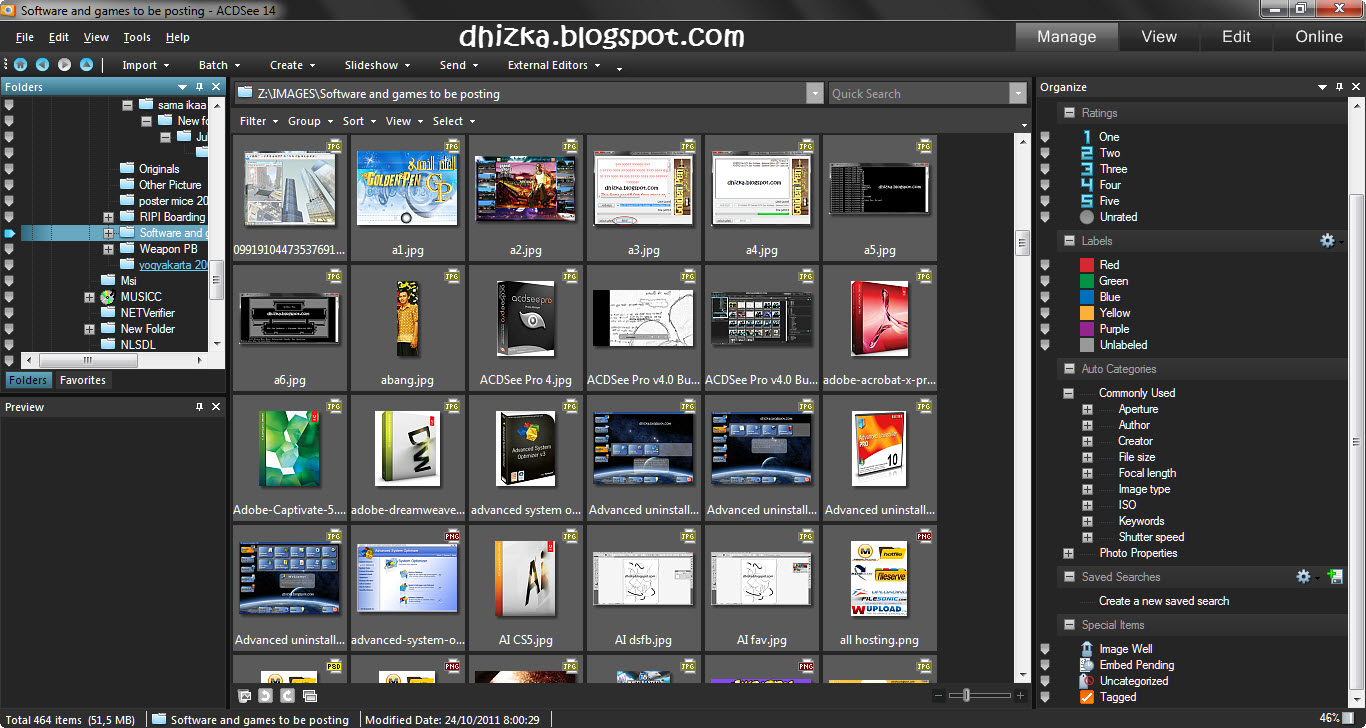Screen dimensions: 1366x728
Task: Open the Edit menu in menu bar
Action: [59, 37]
